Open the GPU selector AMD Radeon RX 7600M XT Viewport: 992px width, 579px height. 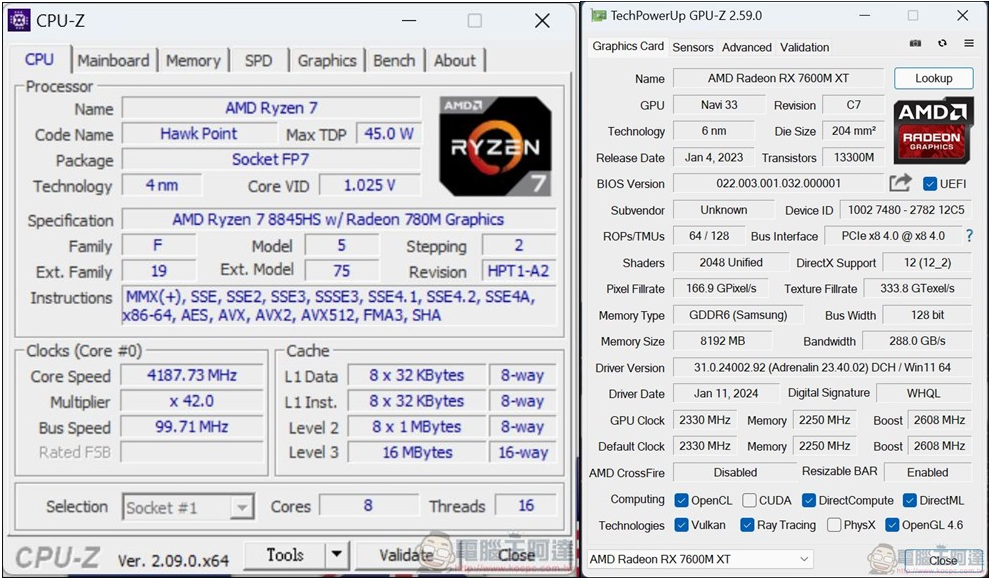(x=700, y=559)
